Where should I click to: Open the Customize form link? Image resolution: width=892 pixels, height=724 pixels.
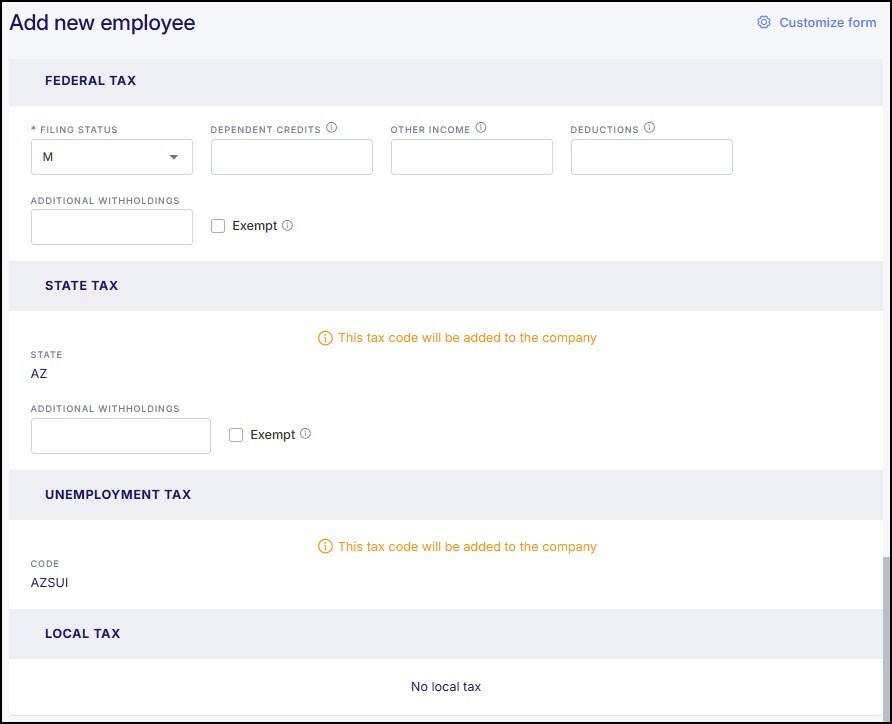coord(827,22)
